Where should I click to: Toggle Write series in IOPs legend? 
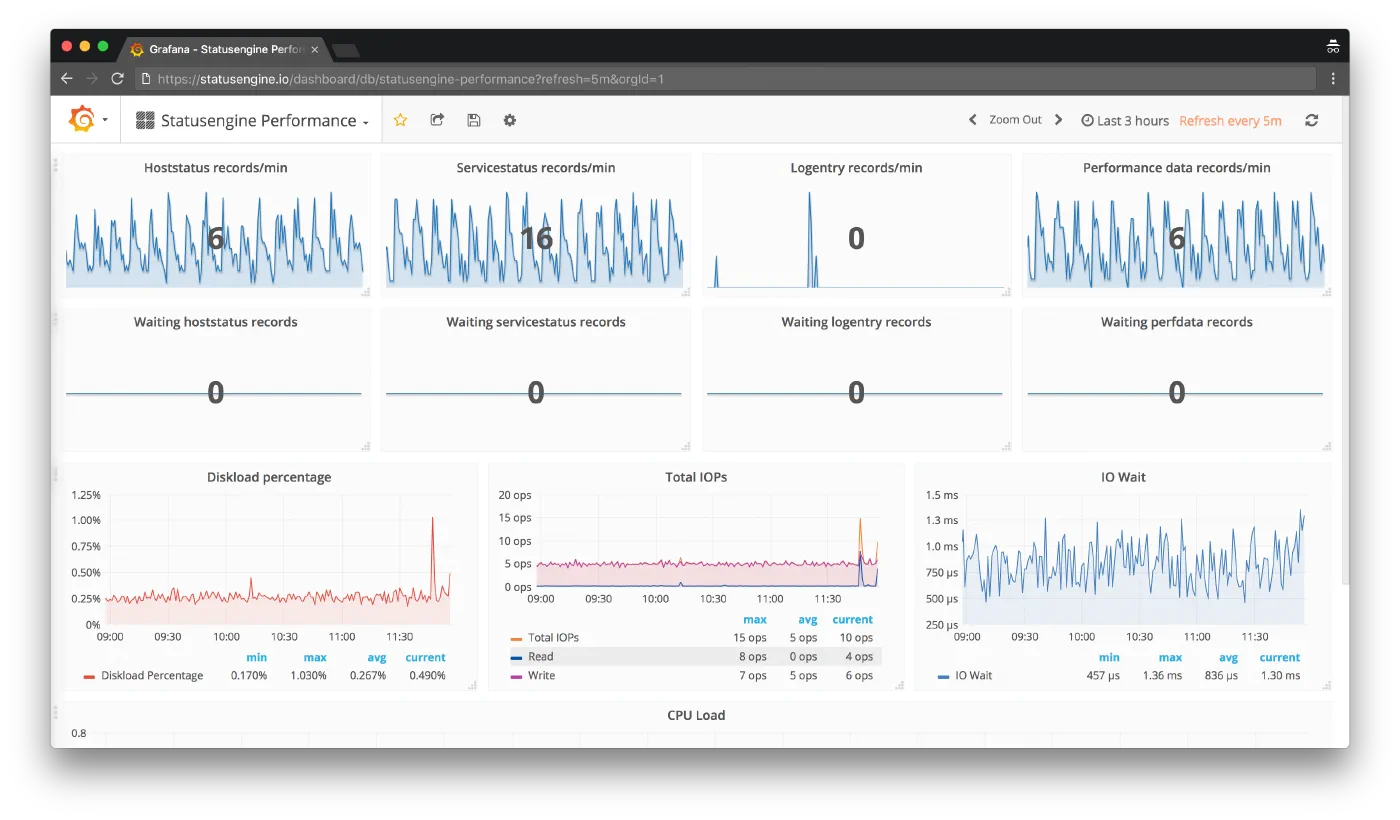[541, 676]
